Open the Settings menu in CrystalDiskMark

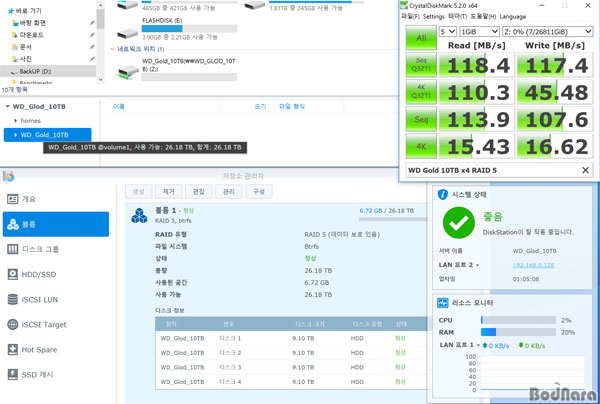(434, 16)
